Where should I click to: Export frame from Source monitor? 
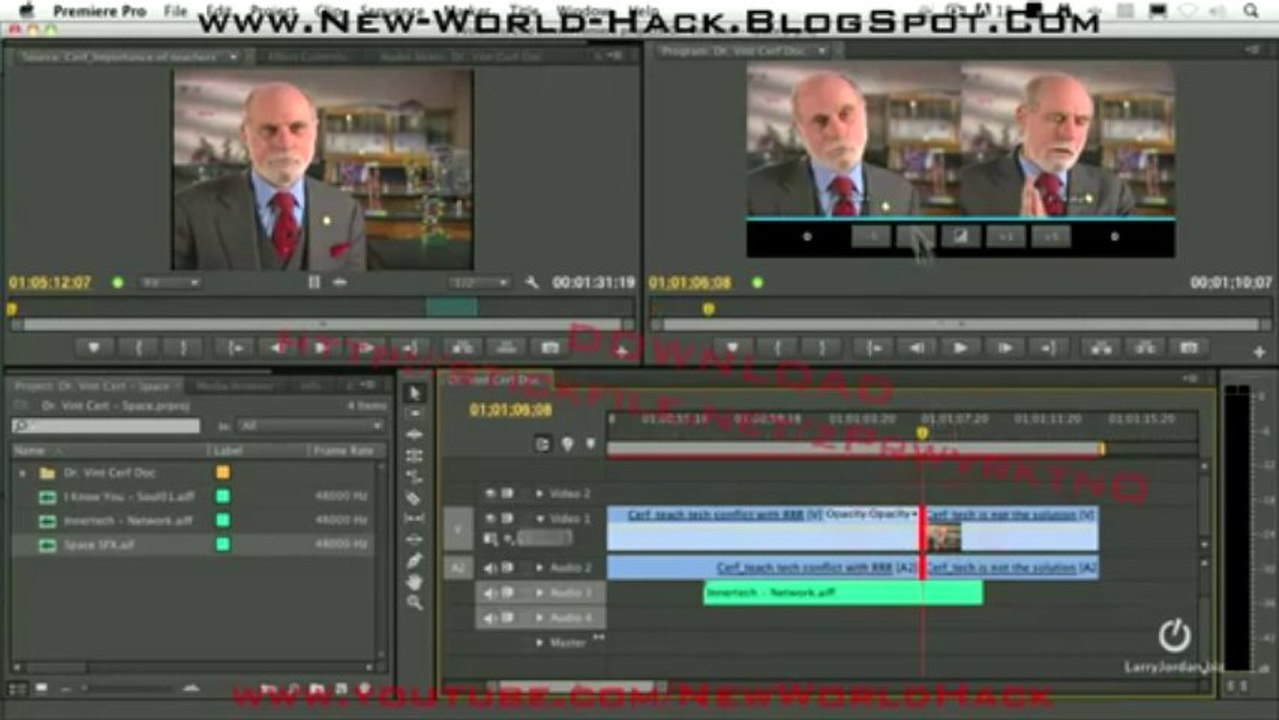click(549, 348)
